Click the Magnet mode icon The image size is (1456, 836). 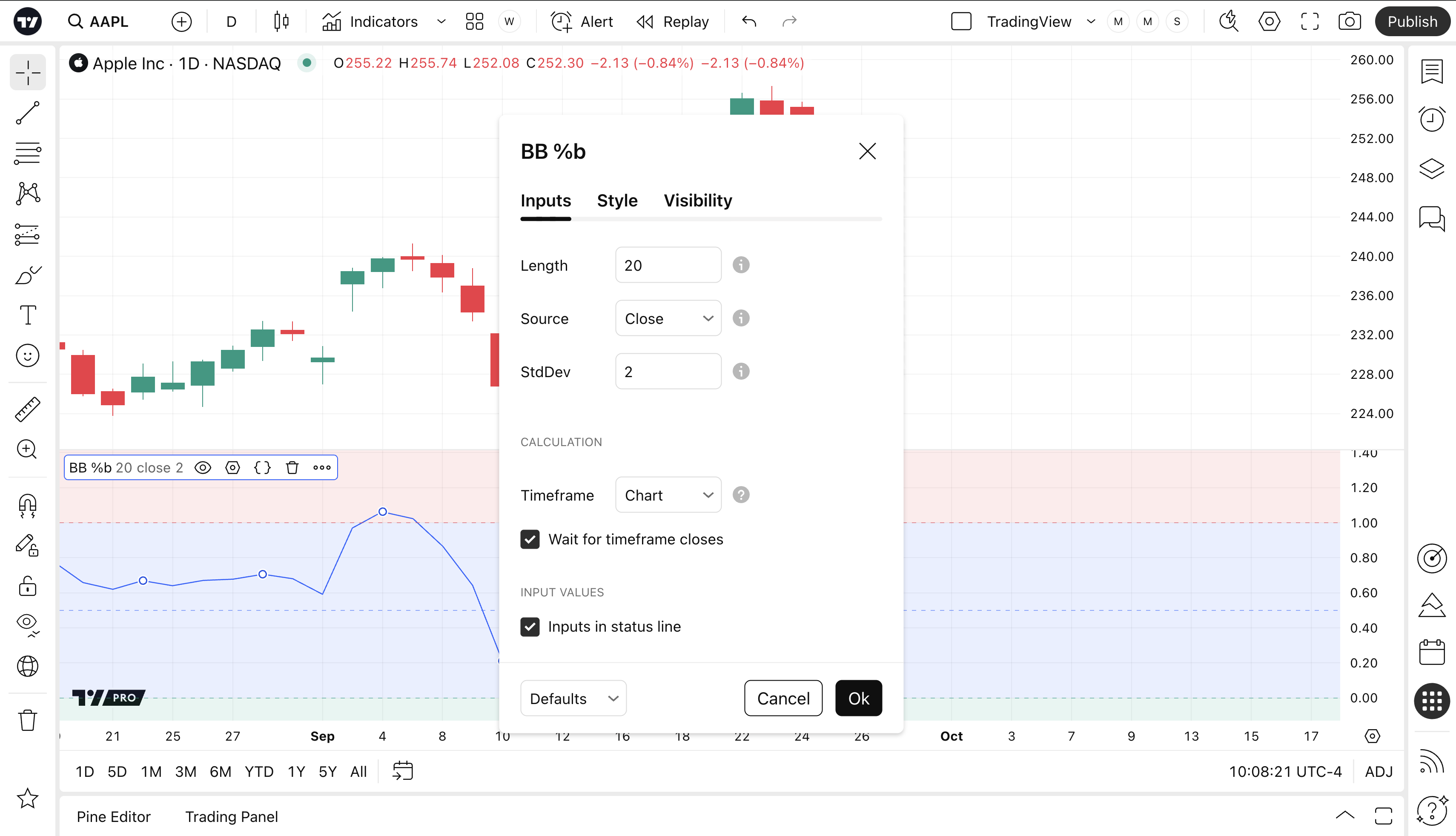(x=28, y=506)
